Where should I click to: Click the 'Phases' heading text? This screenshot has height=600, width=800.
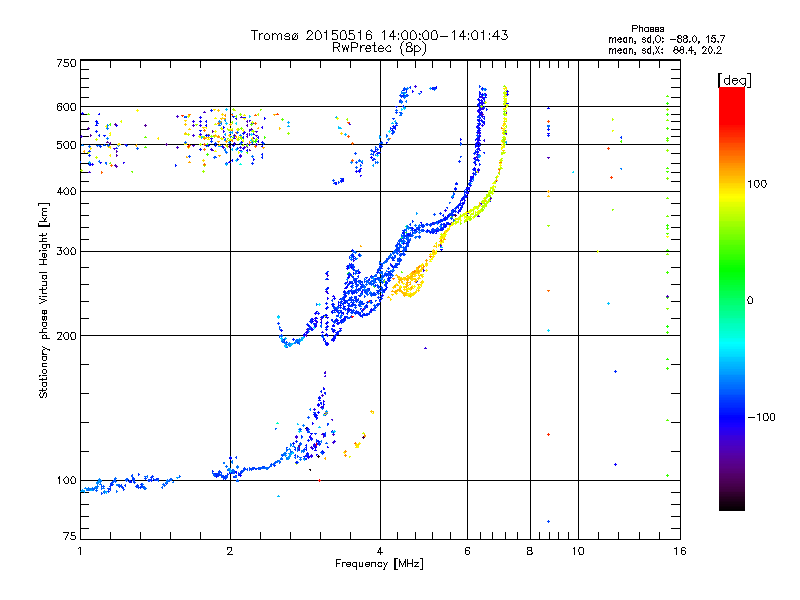pyautogui.click(x=647, y=29)
